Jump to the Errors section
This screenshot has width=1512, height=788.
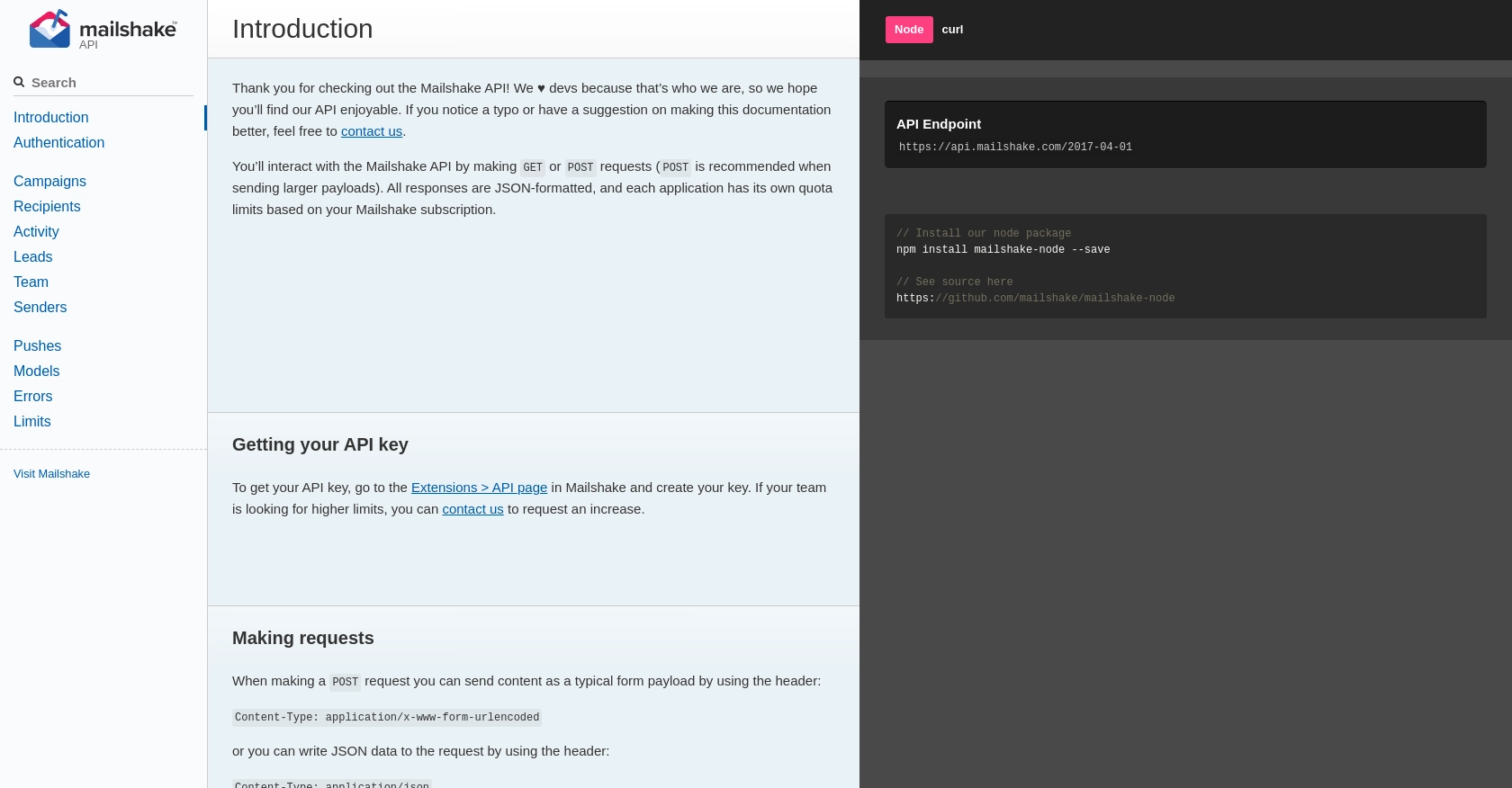click(33, 397)
